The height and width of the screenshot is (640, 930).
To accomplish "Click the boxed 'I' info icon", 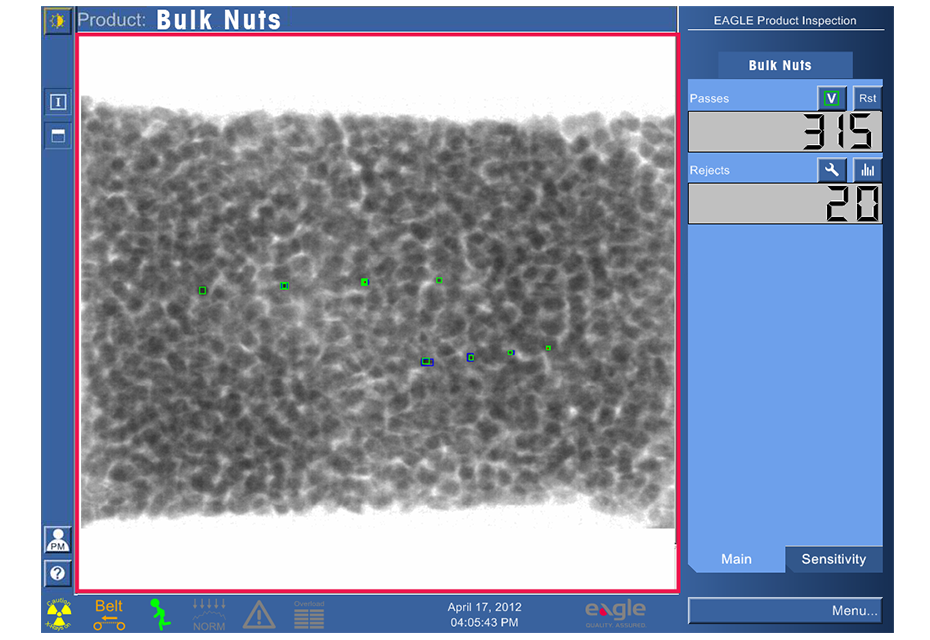I will tap(58, 102).
